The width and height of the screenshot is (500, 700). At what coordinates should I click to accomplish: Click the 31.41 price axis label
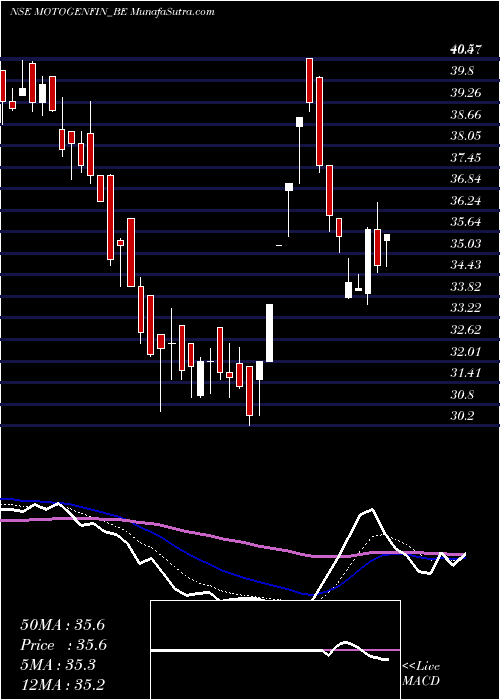[466, 373]
